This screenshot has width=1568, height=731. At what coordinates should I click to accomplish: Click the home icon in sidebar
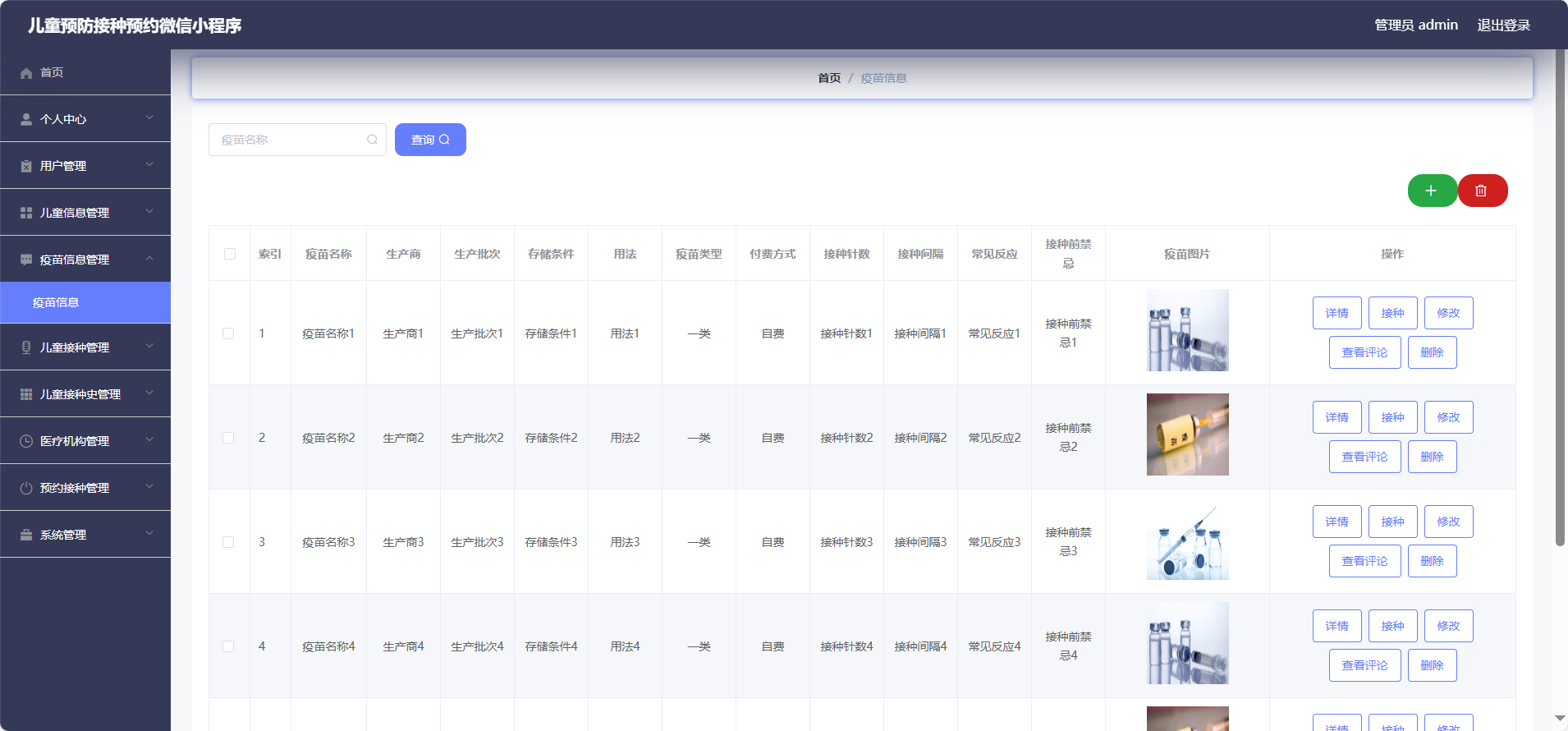click(x=26, y=73)
